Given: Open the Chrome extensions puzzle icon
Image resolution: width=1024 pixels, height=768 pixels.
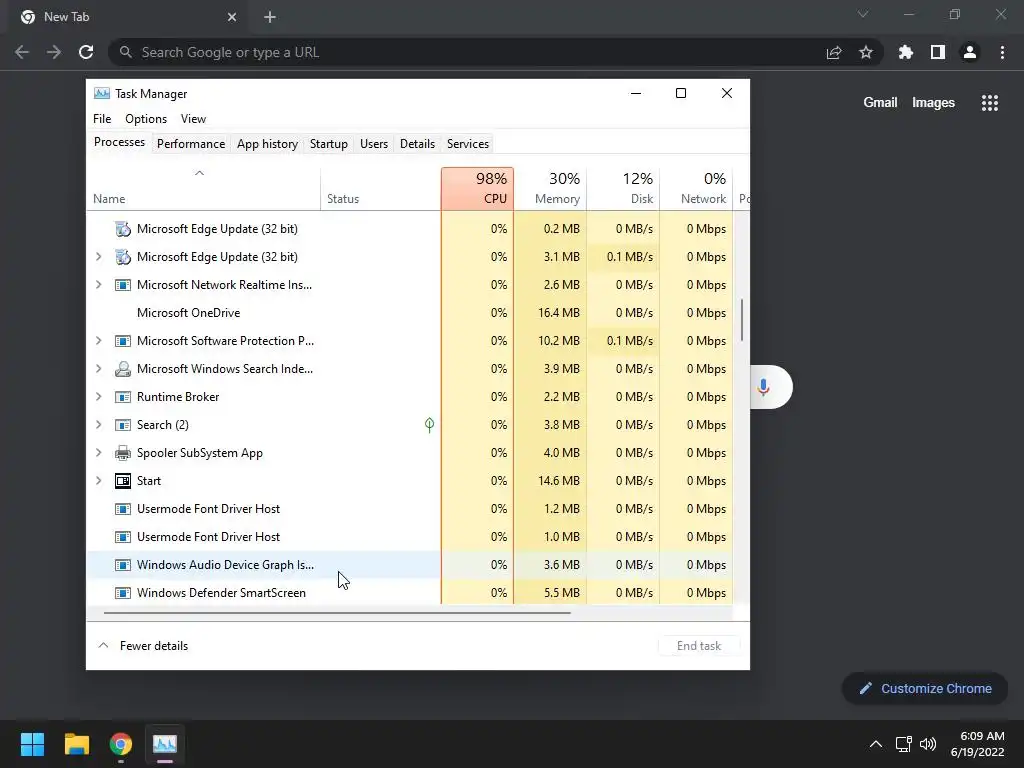Looking at the screenshot, I should pos(906,52).
